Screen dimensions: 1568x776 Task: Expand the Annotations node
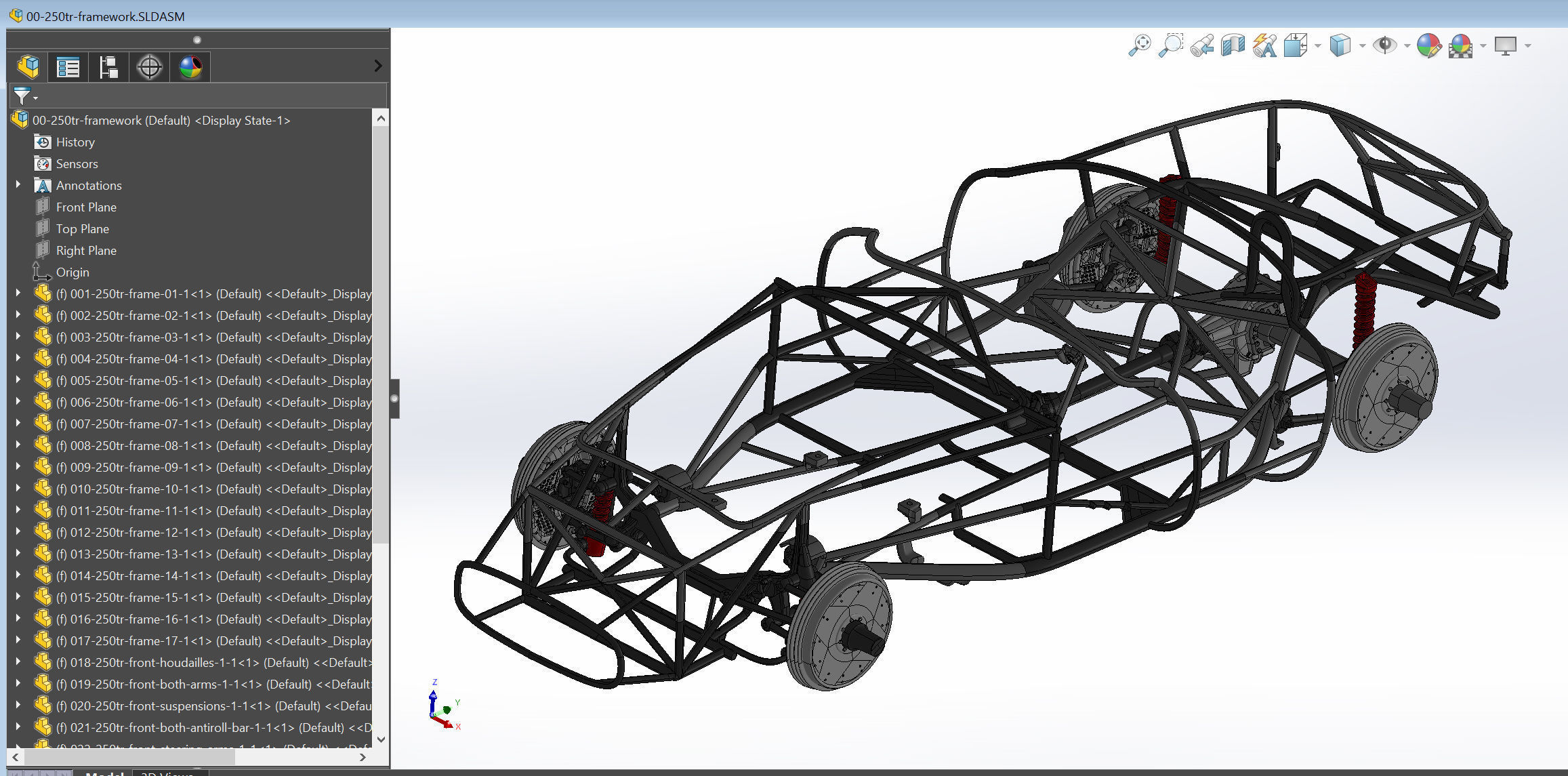18,185
